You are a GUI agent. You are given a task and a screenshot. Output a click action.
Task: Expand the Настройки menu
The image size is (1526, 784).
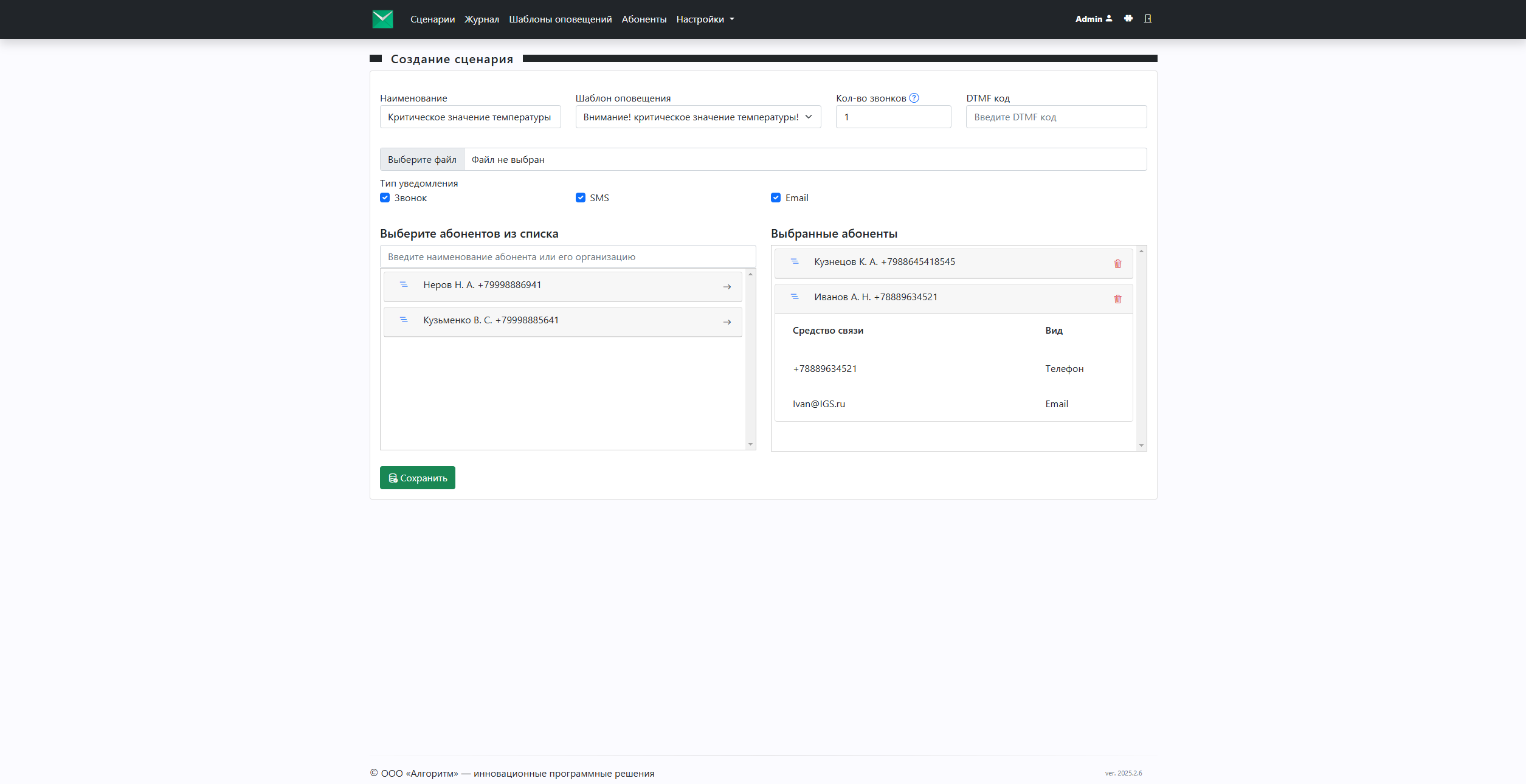tap(705, 19)
